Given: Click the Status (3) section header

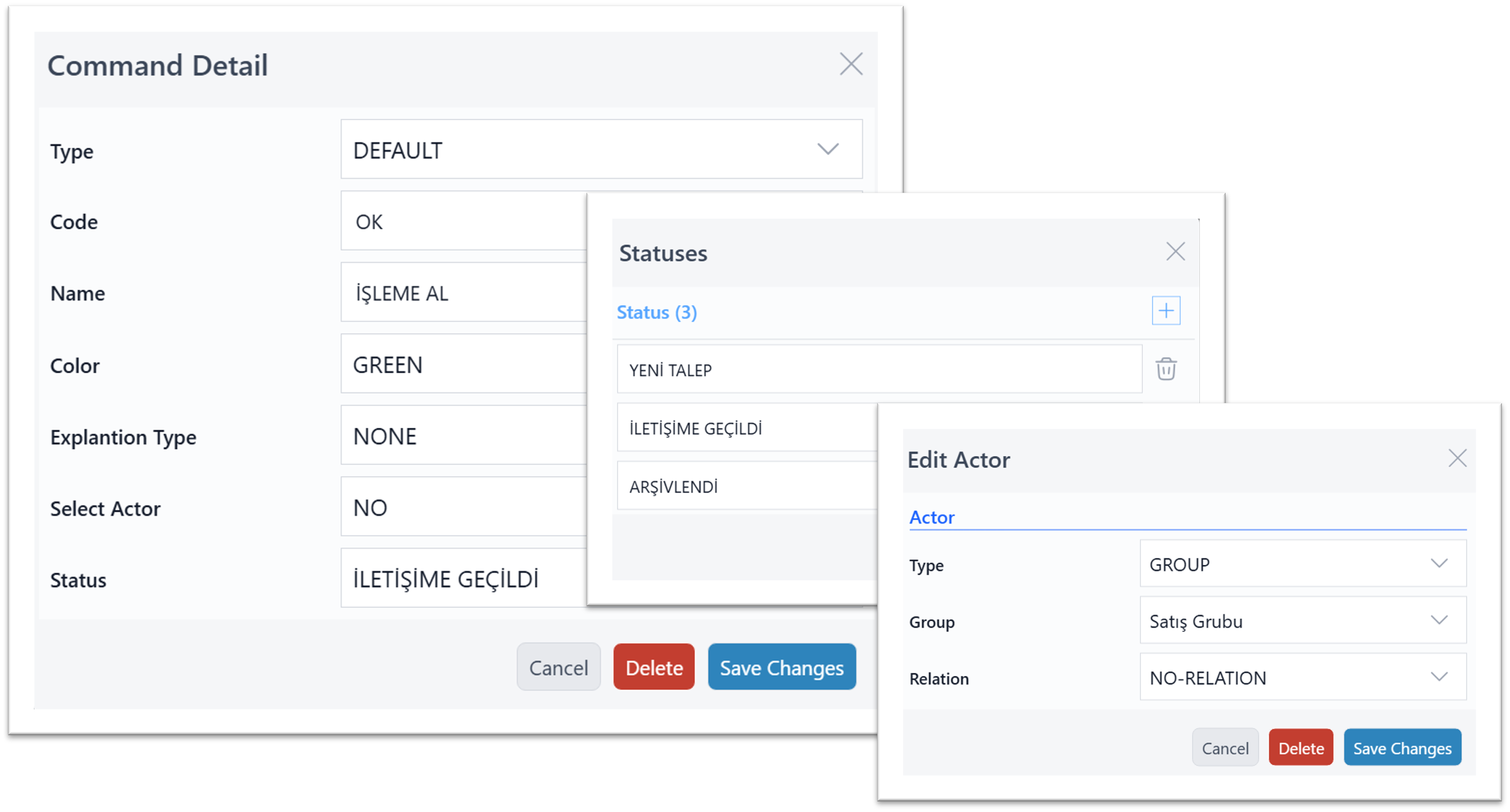Looking at the screenshot, I should pyautogui.click(x=656, y=312).
